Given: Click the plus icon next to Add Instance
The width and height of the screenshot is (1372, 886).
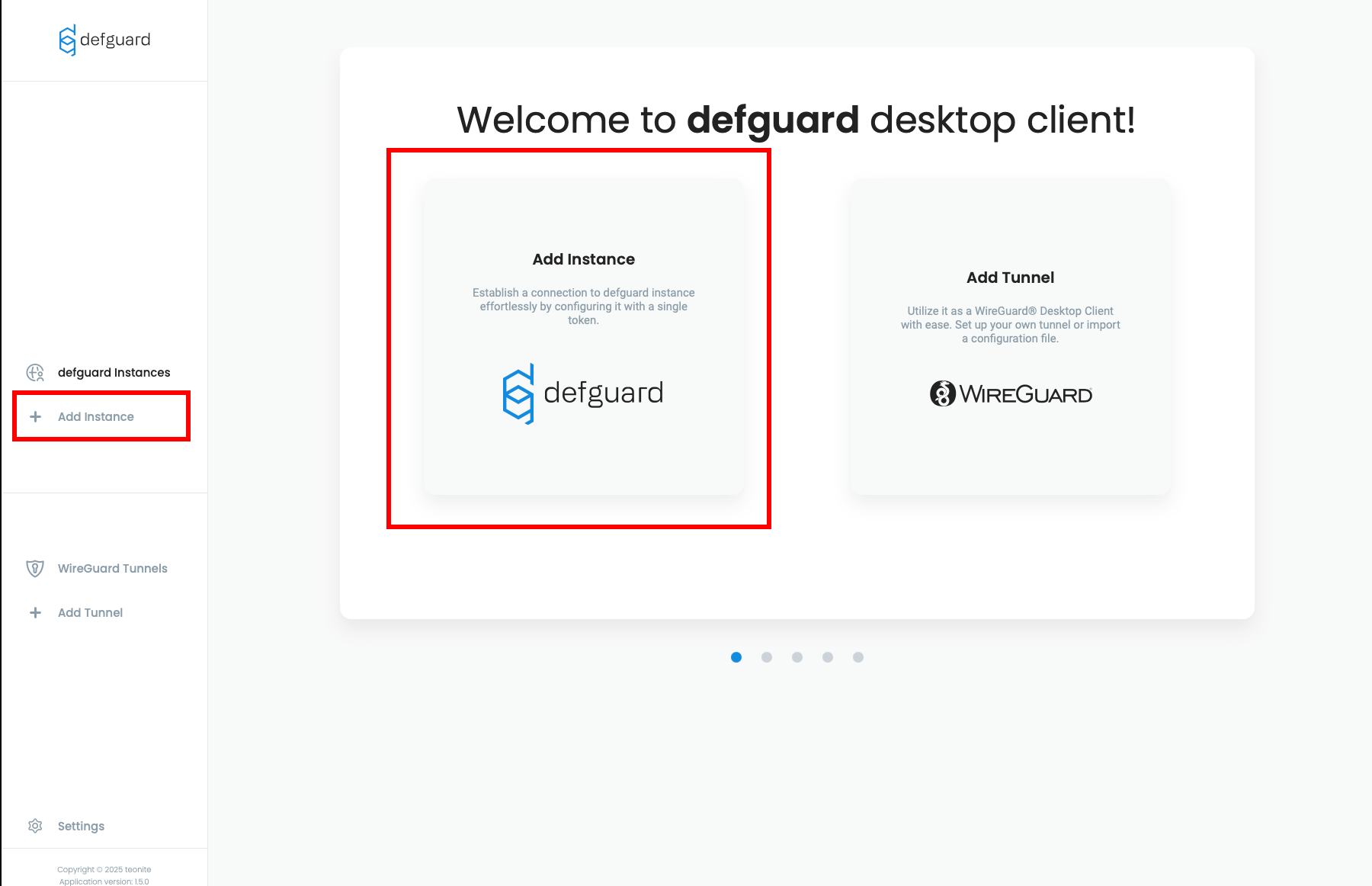Looking at the screenshot, I should click(35, 416).
